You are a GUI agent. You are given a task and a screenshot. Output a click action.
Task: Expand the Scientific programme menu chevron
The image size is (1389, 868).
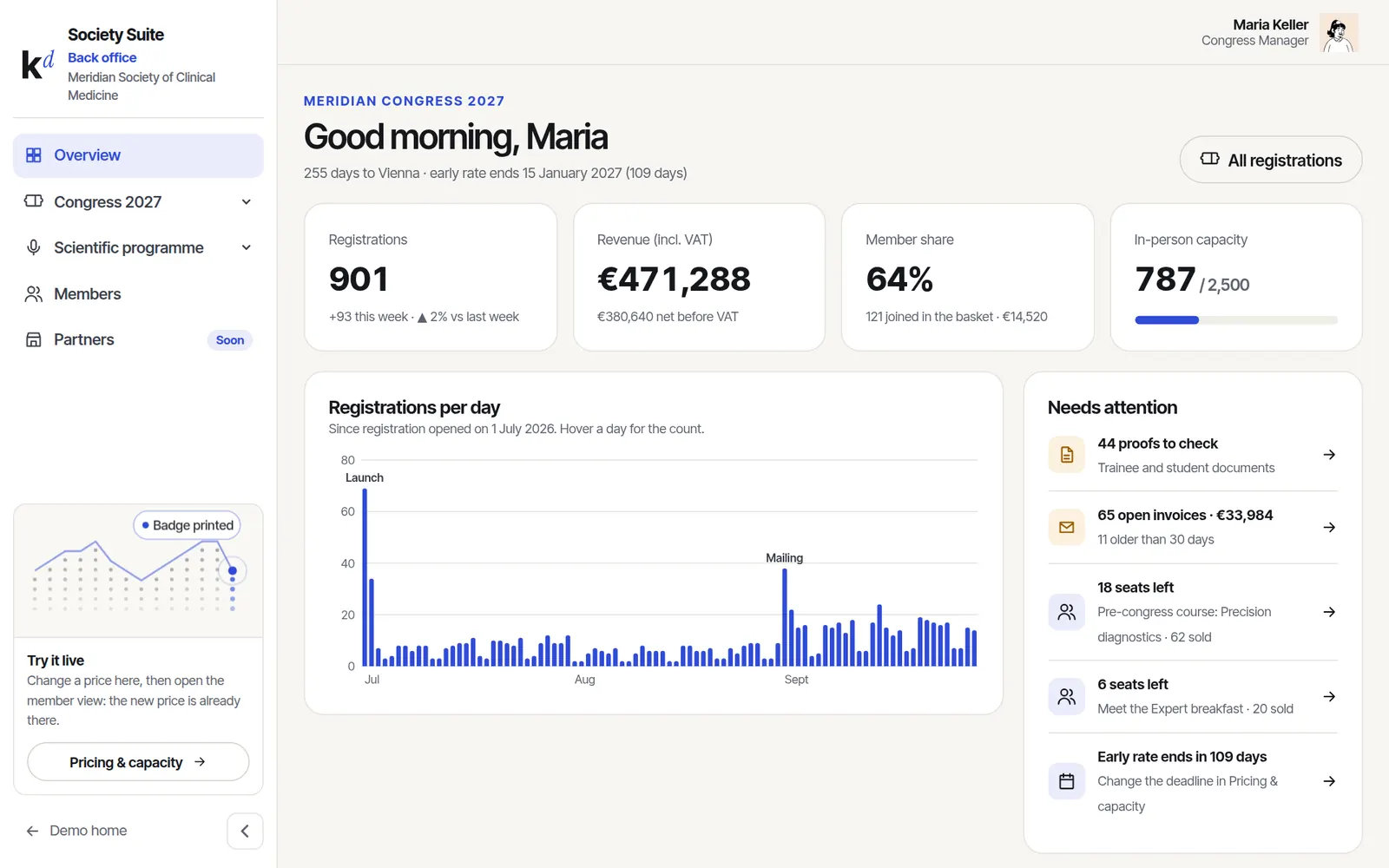click(247, 247)
